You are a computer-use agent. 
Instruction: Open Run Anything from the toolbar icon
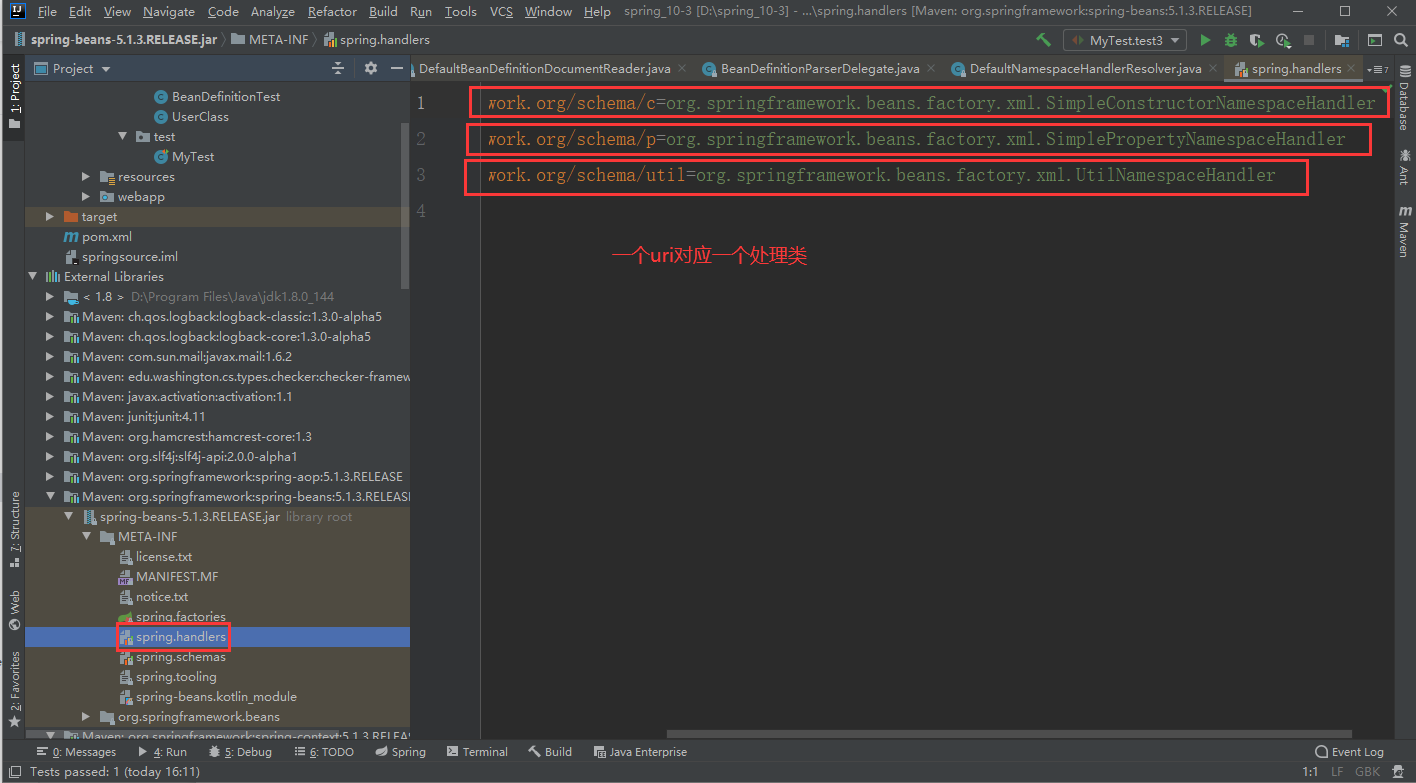1375,40
